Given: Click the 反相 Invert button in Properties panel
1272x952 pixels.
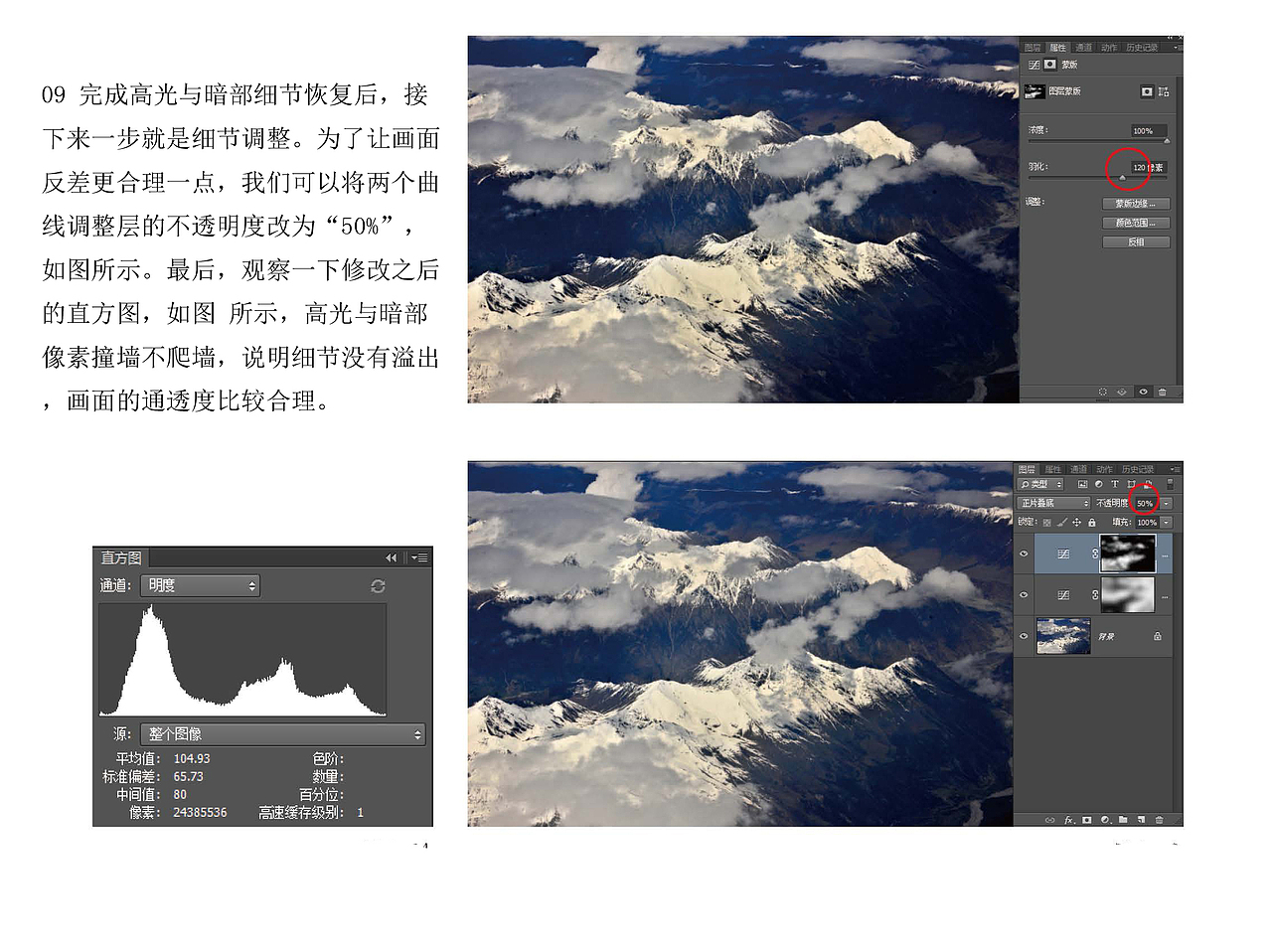Looking at the screenshot, I should (x=1135, y=241).
